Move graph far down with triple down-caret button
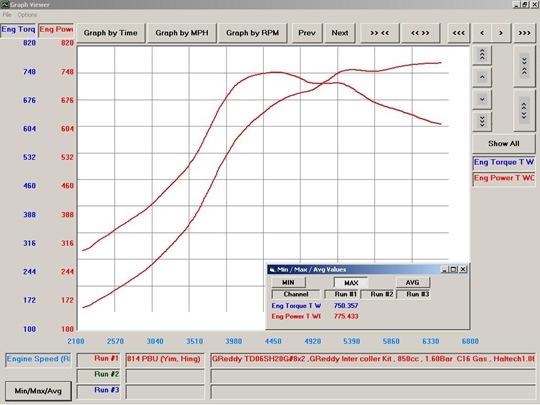540x405 pixels. coord(482,121)
